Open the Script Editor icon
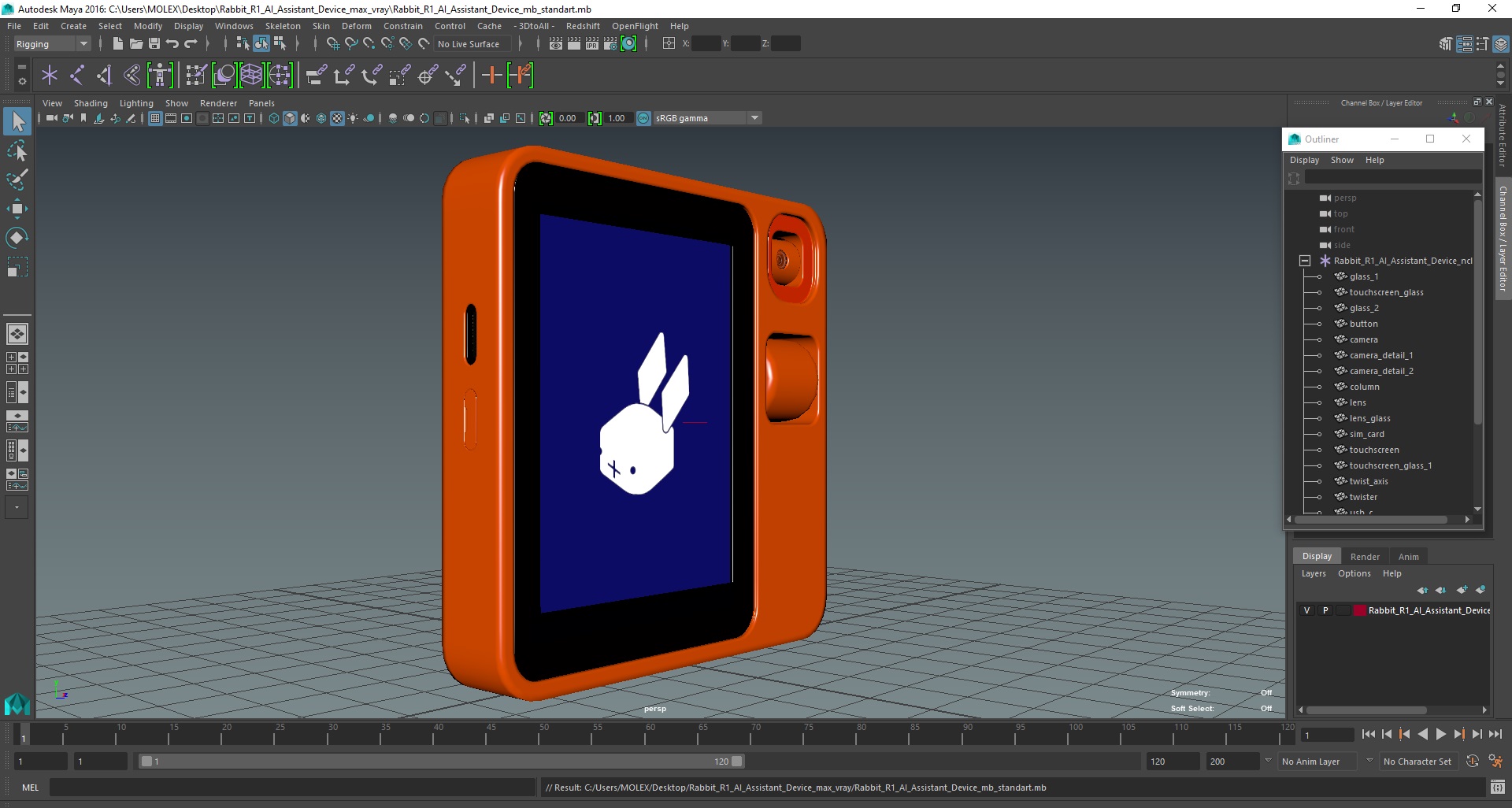The image size is (1512, 808). click(1498, 788)
